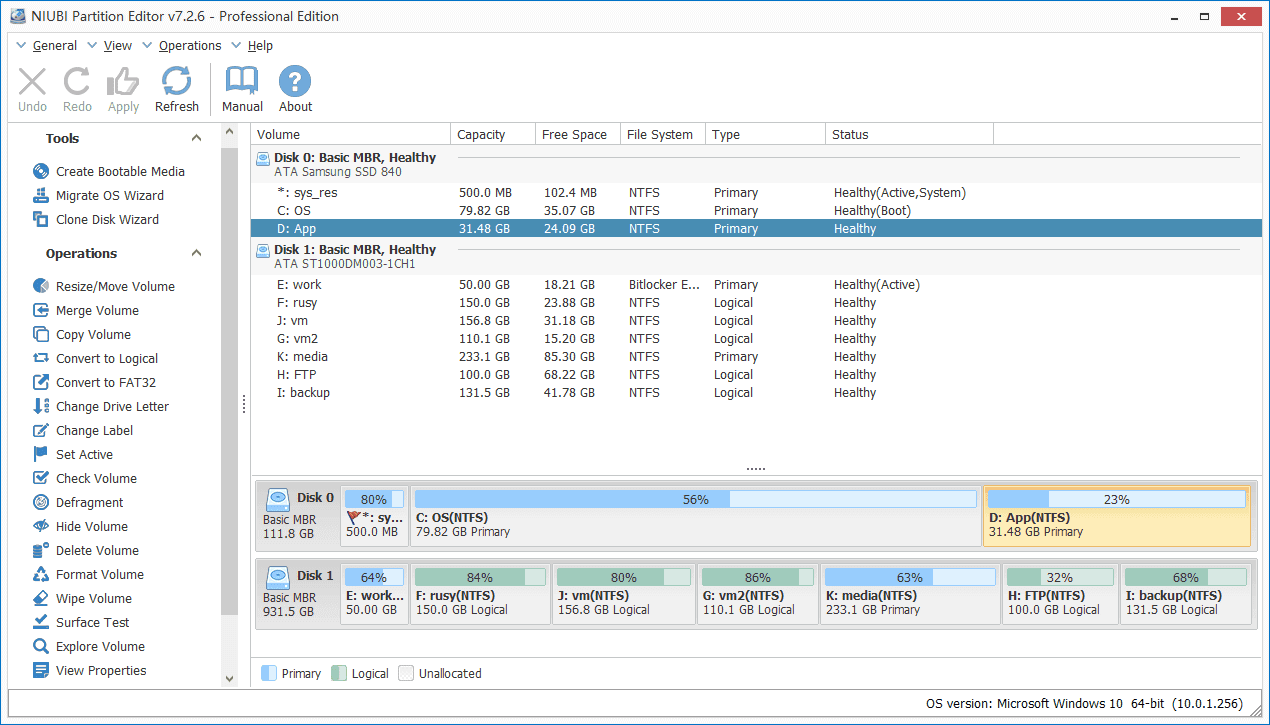Click the Defragment icon in Operations
This screenshot has height=725, width=1270.
point(41,503)
